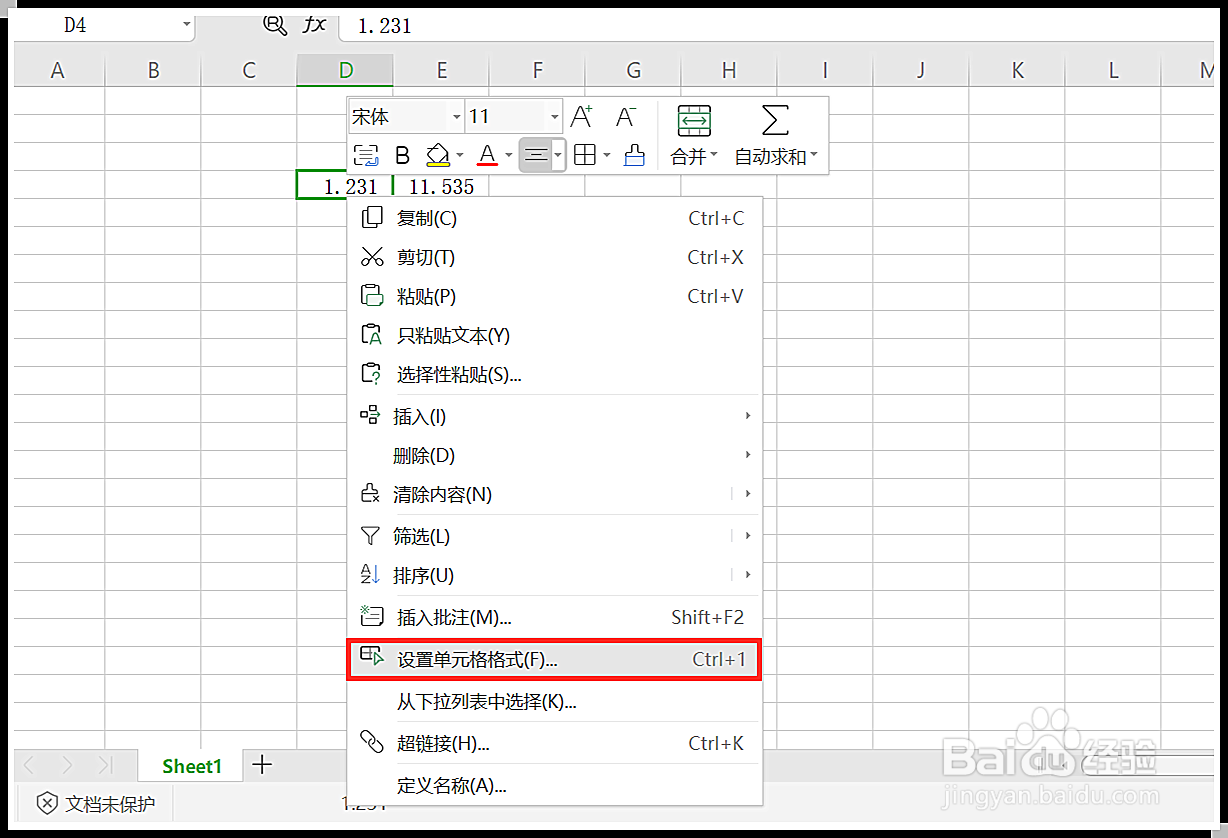Click the decrease font size icon

tap(626, 117)
